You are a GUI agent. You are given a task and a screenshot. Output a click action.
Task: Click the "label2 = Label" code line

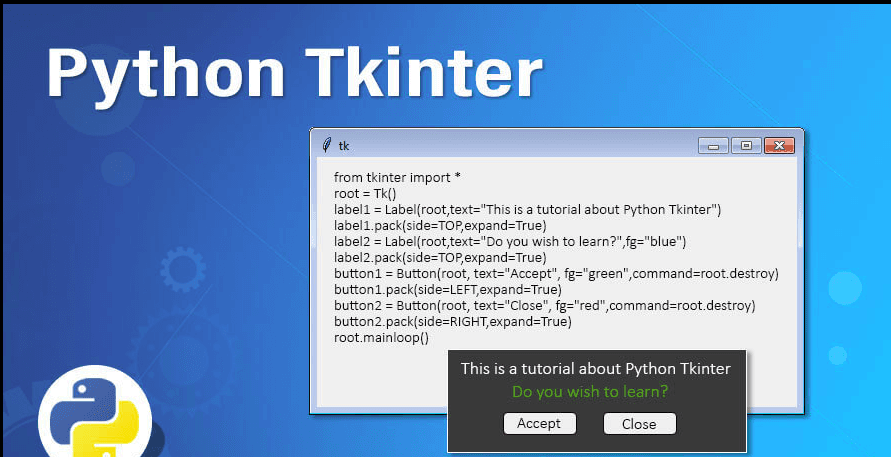(510, 241)
